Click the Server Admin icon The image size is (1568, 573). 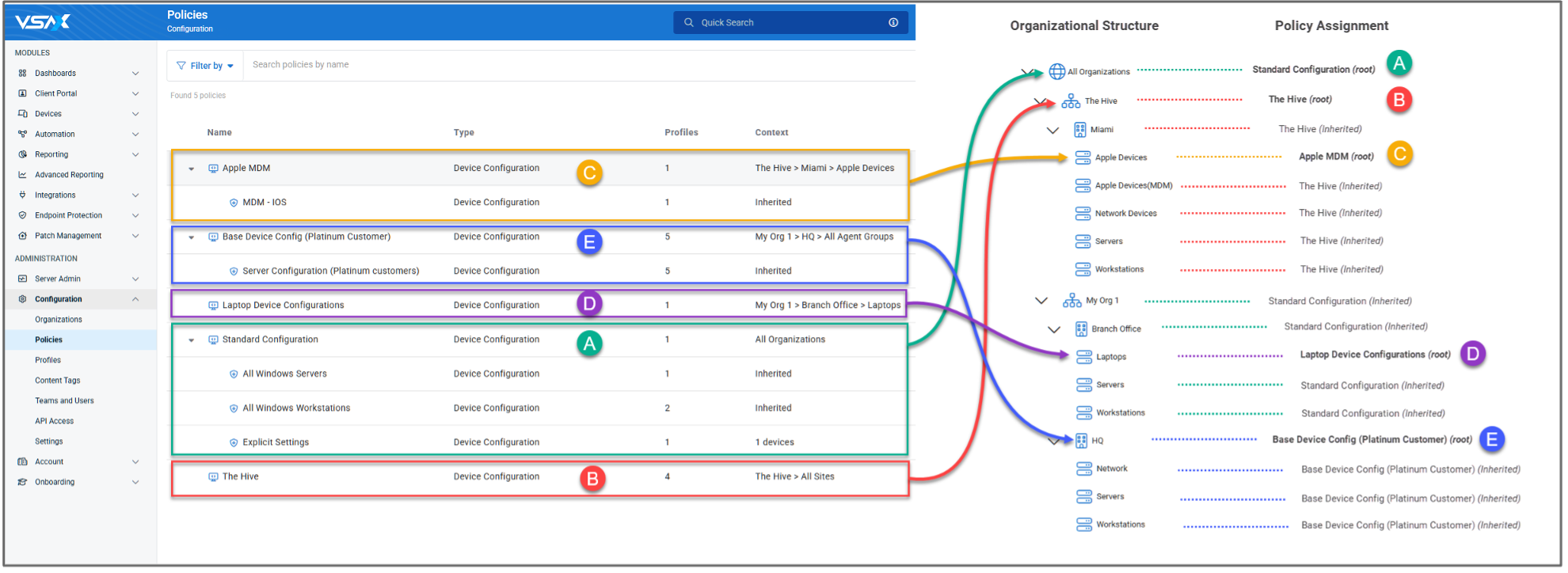click(22, 279)
